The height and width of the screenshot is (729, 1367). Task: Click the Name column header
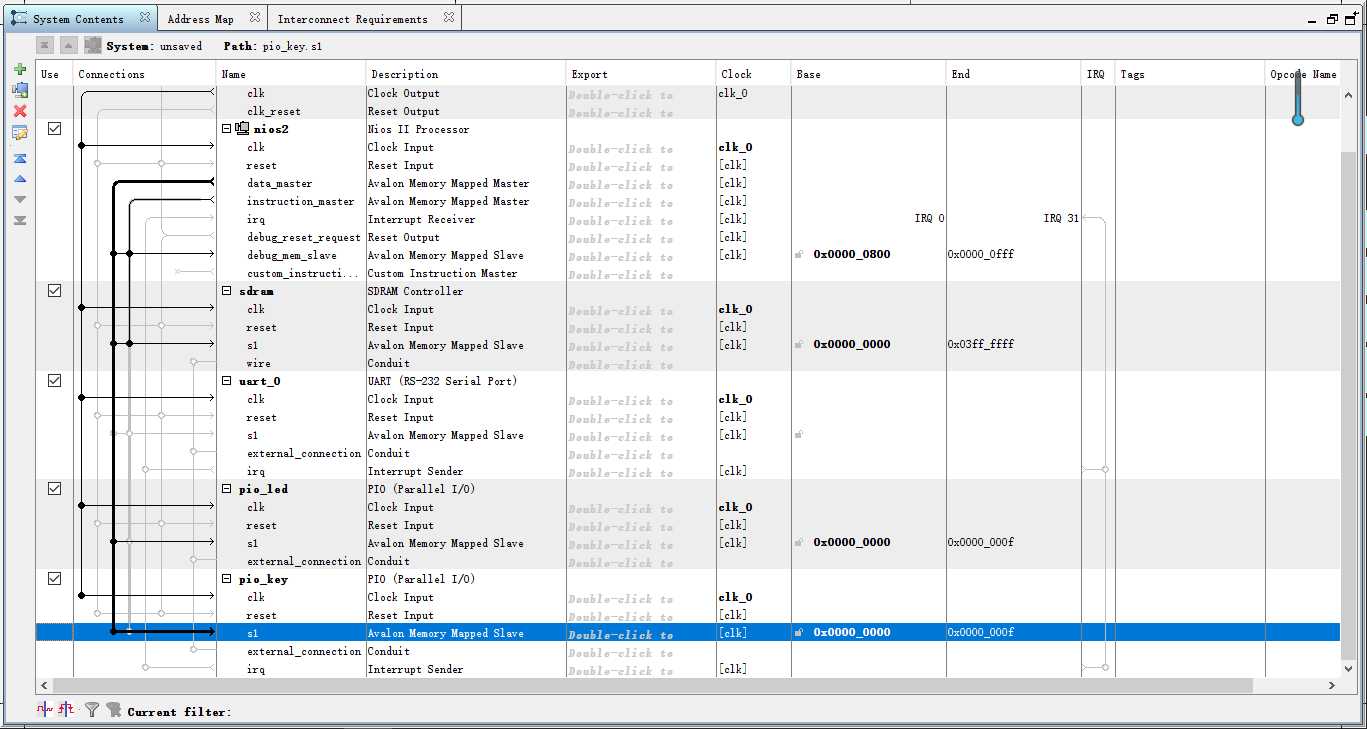[291, 74]
